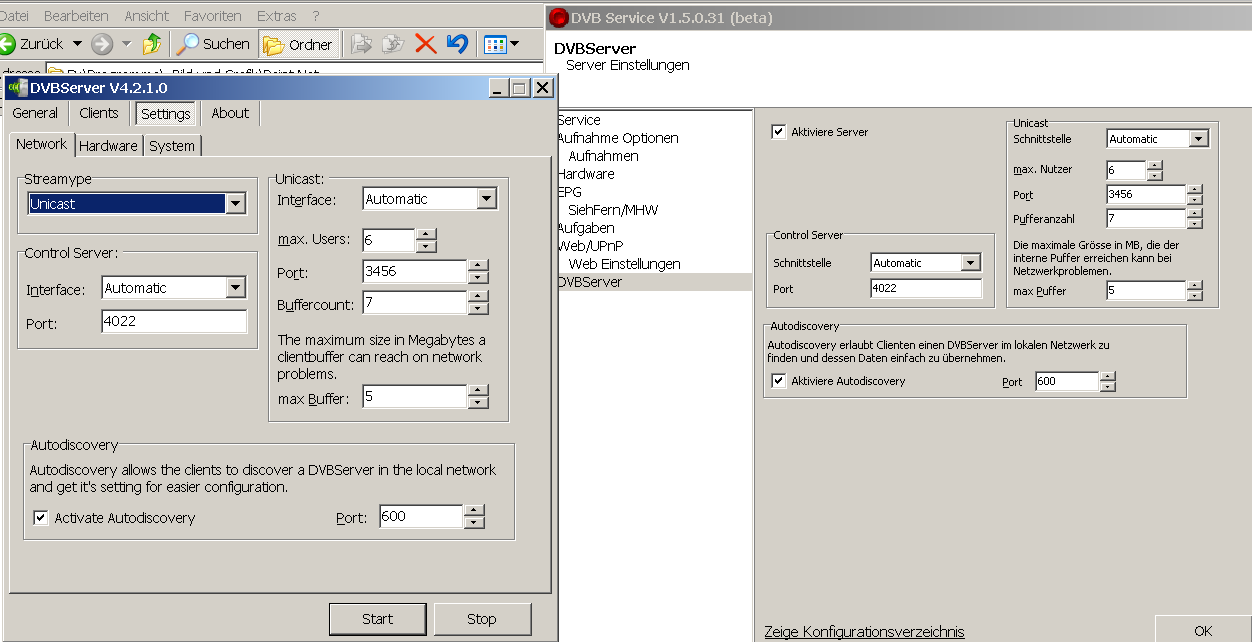Decrease Buffercount with the down arrow
Viewport: 1252px width, 642px height.
[x=478, y=308]
